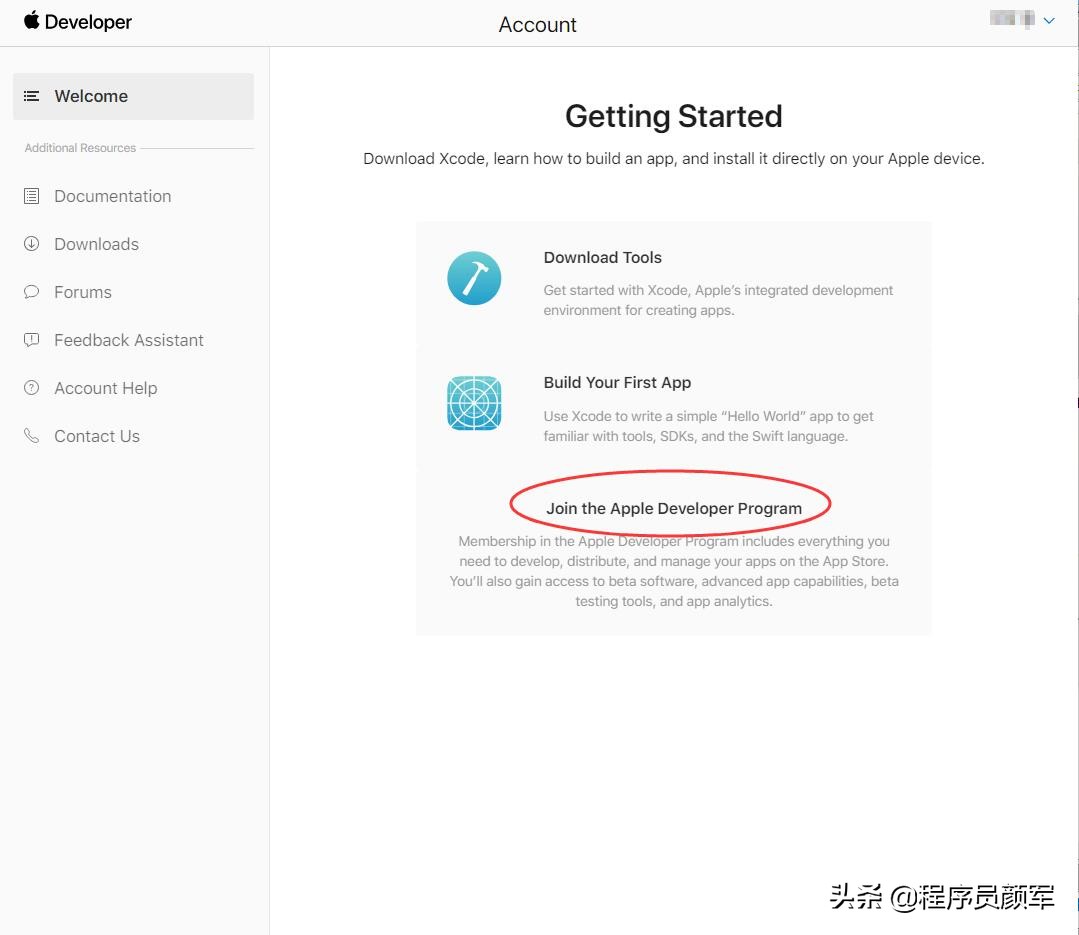Click the Contact Us phone icon
Viewport: 1079px width, 935px height.
pyautogui.click(x=32, y=436)
